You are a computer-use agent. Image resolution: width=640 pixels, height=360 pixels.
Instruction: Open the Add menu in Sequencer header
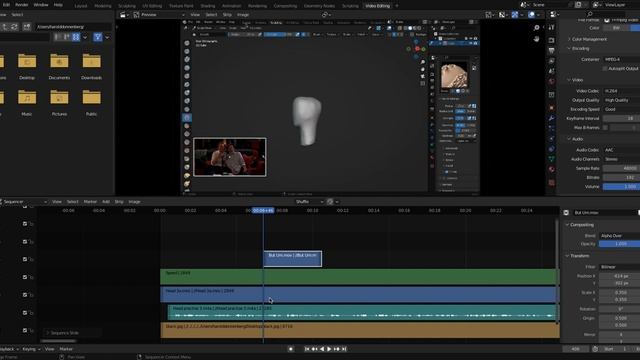click(106, 202)
